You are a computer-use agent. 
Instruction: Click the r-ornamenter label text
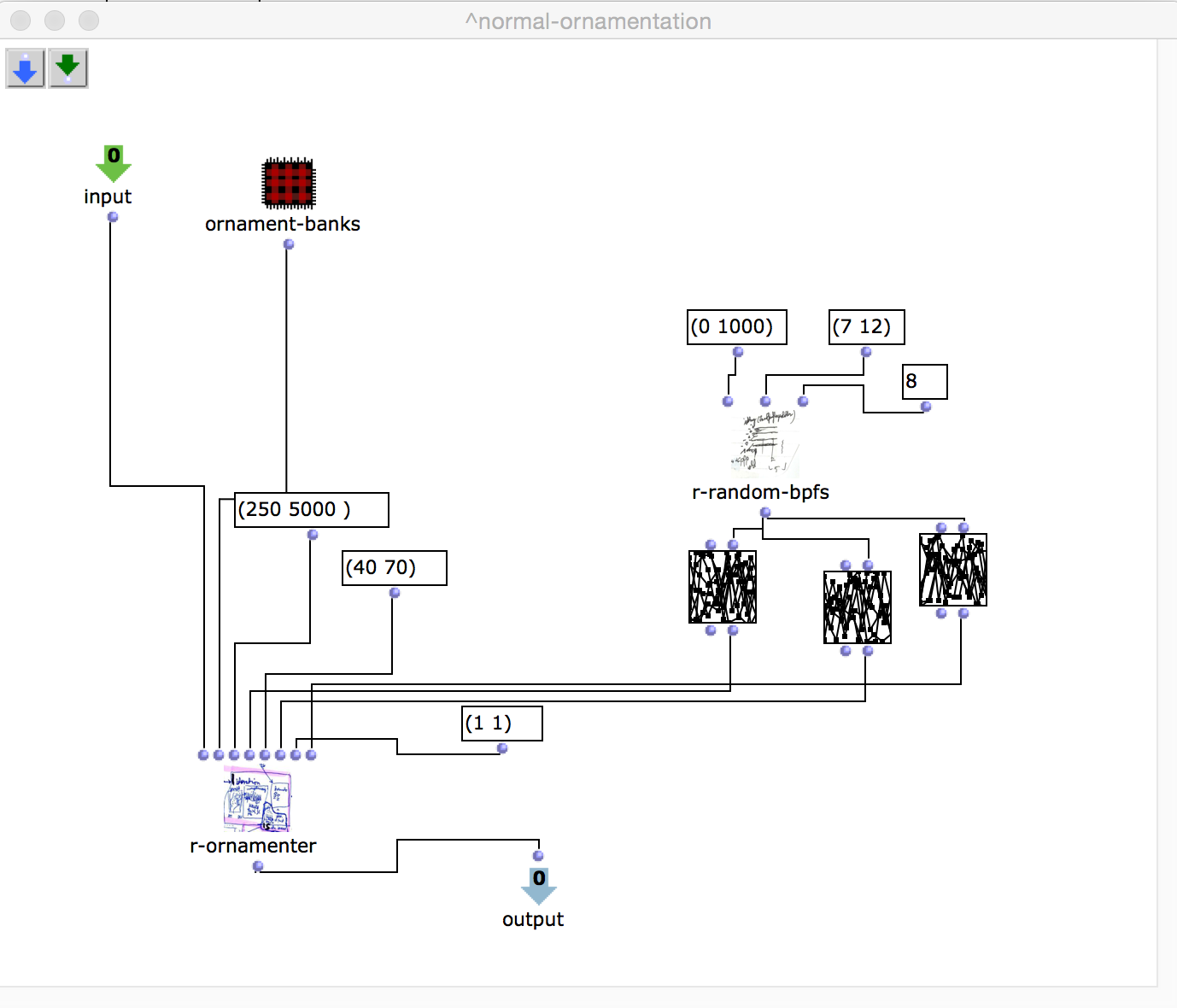pos(253,846)
